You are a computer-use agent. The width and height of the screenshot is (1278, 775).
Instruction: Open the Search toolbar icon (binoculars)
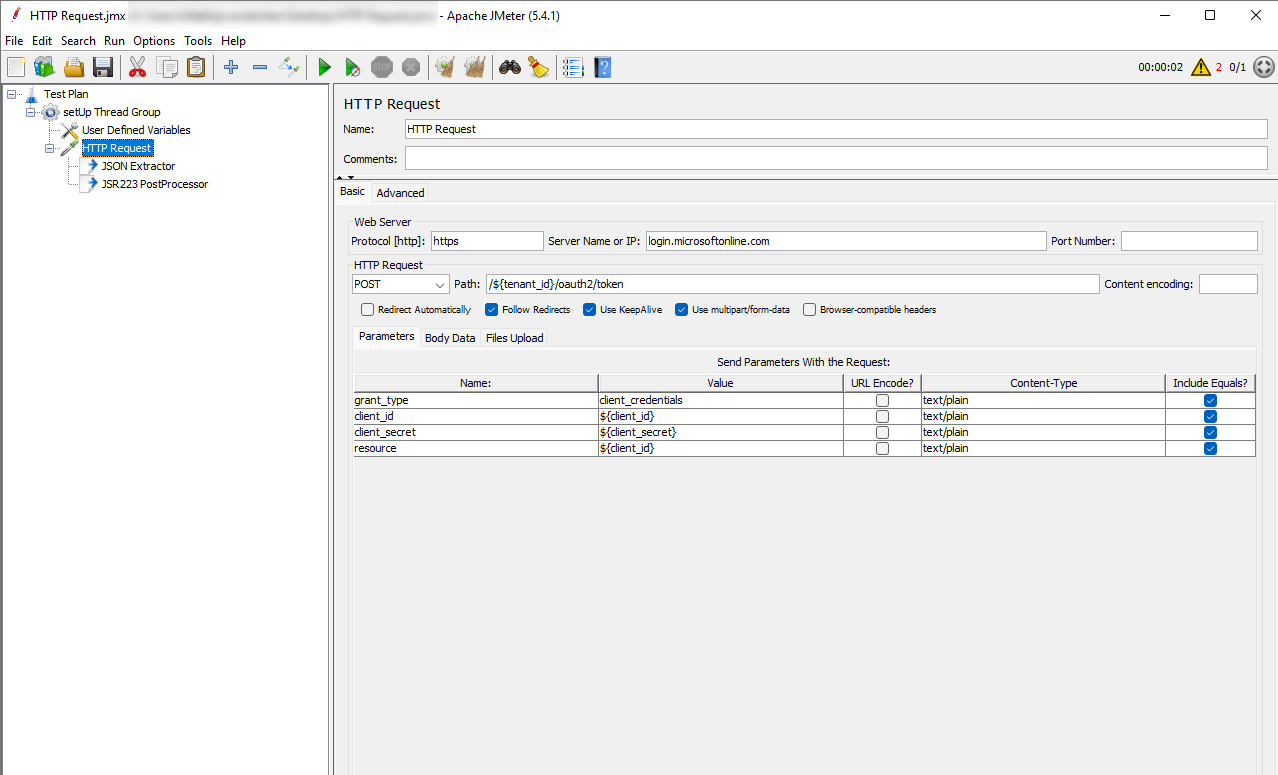509,67
